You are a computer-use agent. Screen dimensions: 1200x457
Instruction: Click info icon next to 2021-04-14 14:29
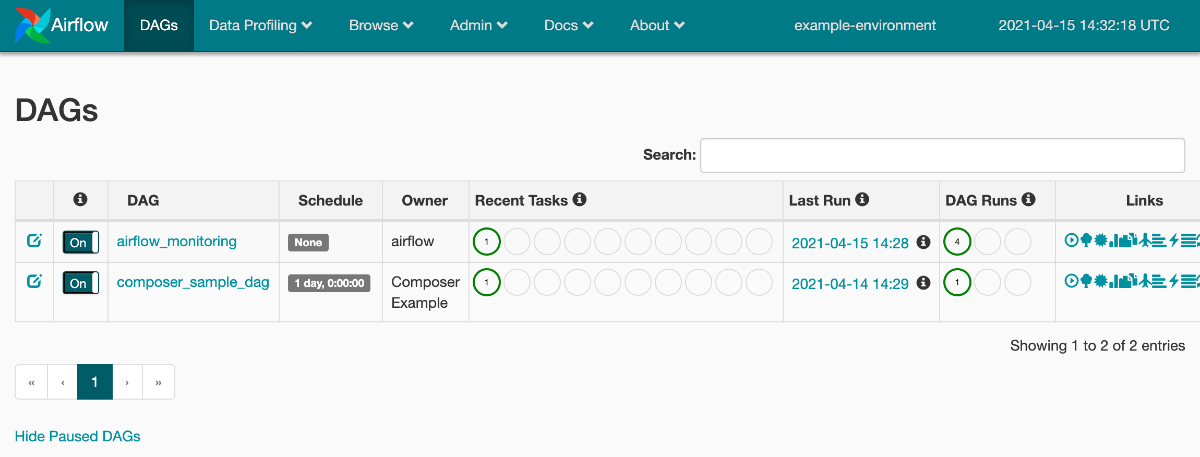point(923,283)
